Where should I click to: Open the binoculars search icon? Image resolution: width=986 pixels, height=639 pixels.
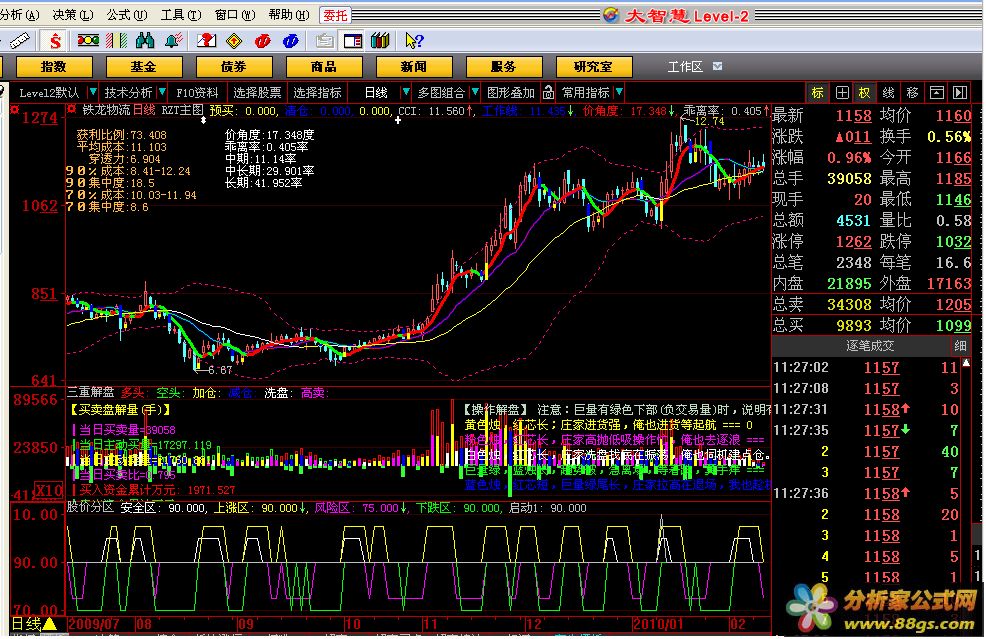(145, 41)
